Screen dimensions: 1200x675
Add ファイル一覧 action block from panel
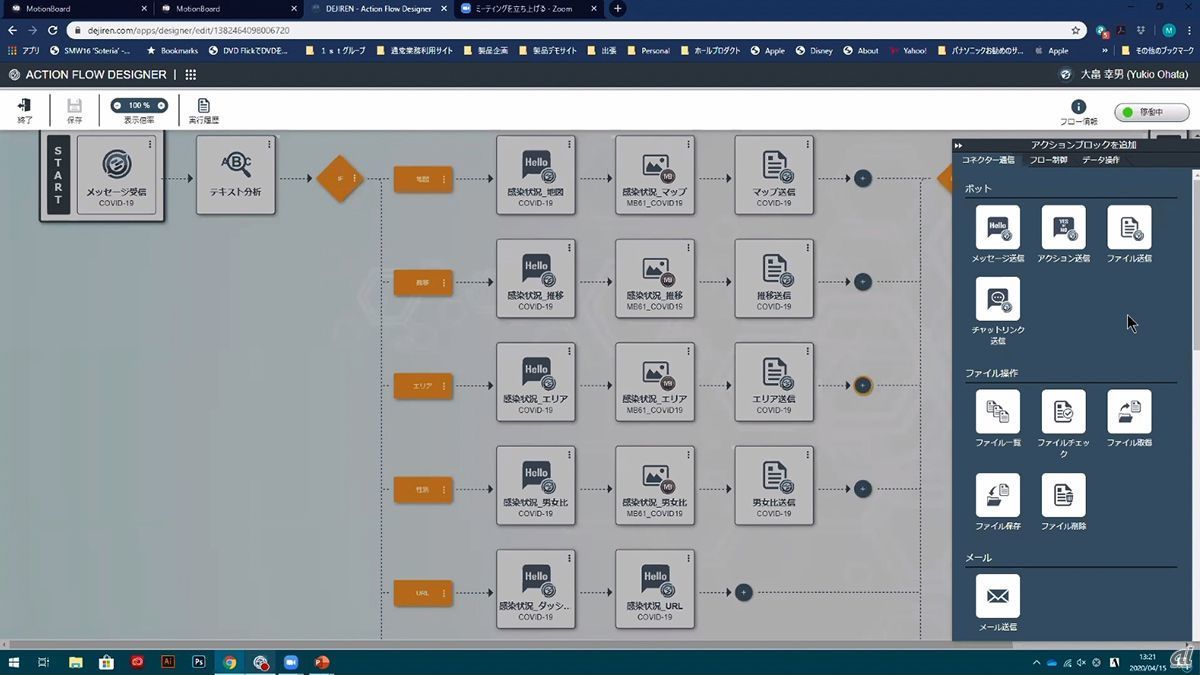(998, 411)
